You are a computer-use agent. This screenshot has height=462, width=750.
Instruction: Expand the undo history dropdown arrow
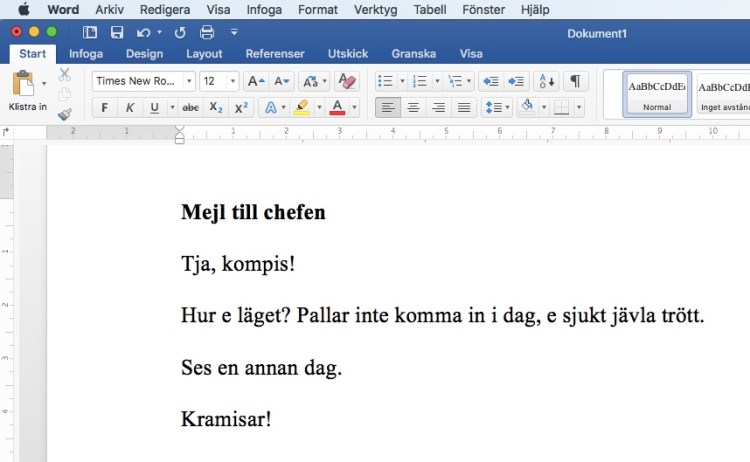[159, 33]
